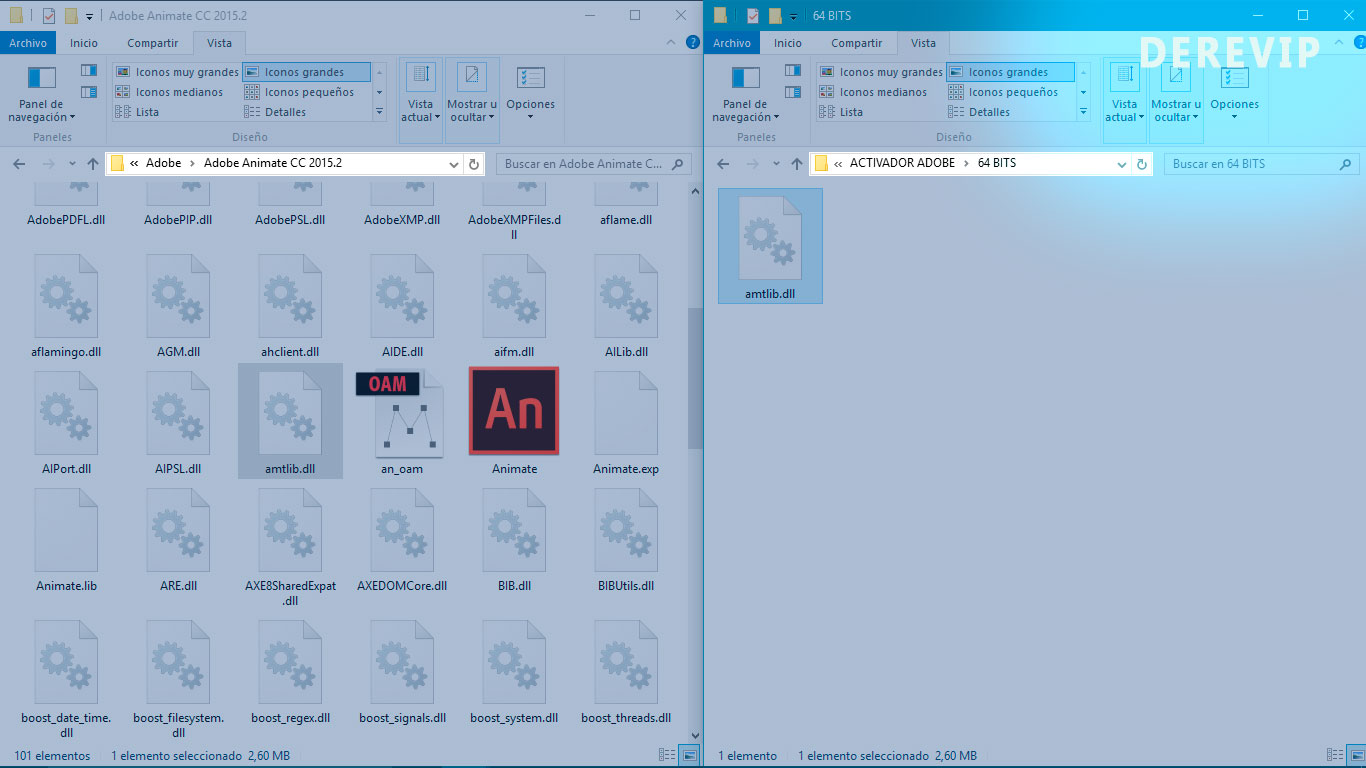Select the BIBUtils.dll file
This screenshot has height=768, width=1366.
tap(626, 540)
